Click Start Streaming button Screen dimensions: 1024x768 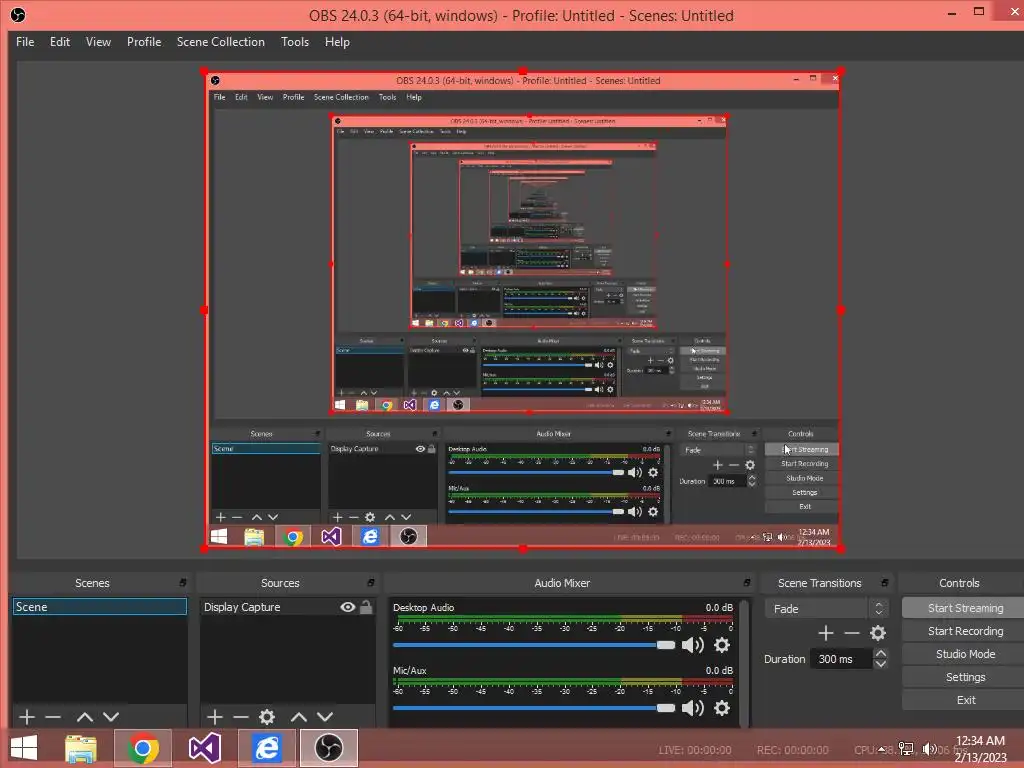coord(965,608)
